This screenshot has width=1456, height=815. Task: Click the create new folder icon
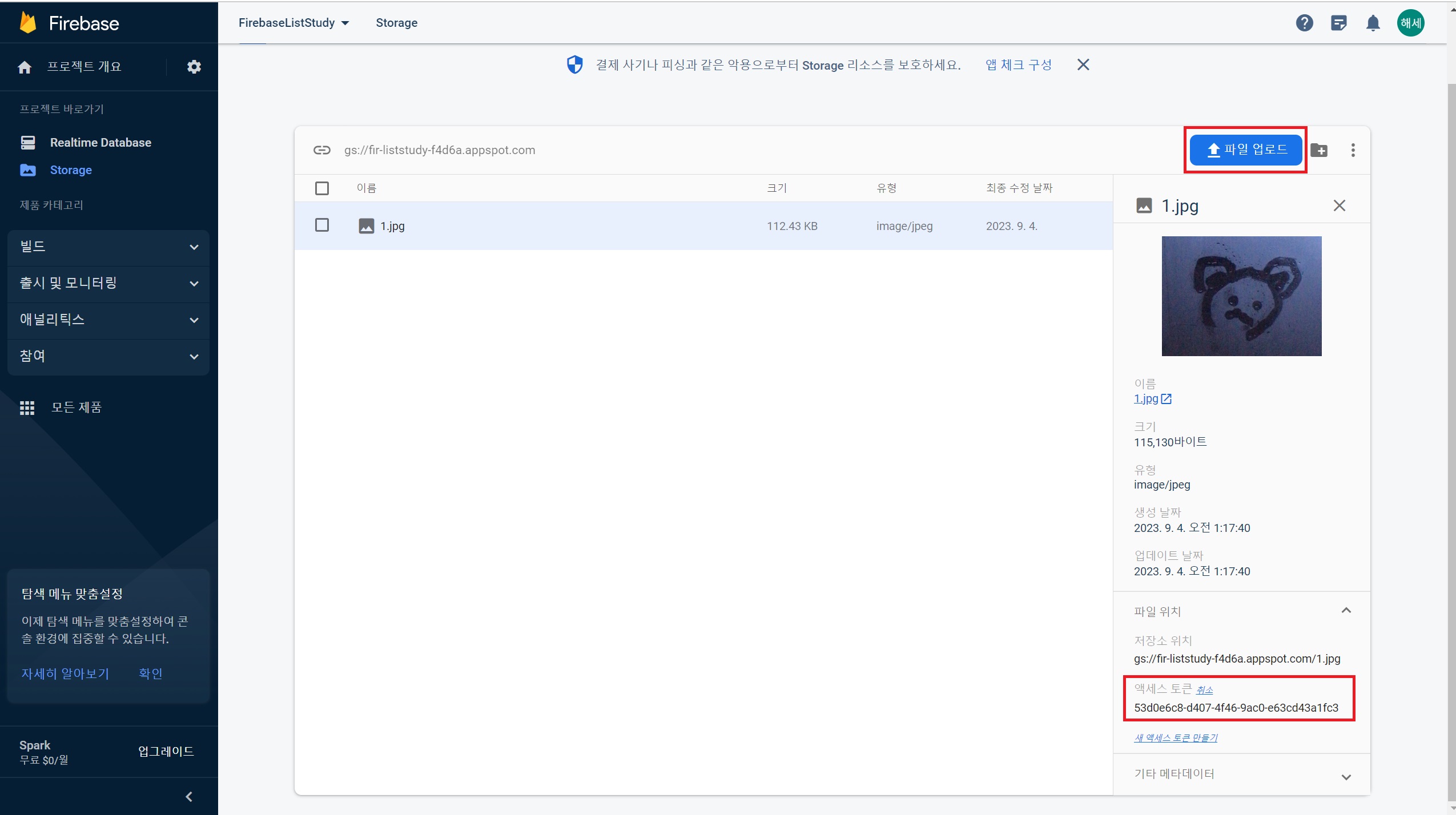point(1318,150)
